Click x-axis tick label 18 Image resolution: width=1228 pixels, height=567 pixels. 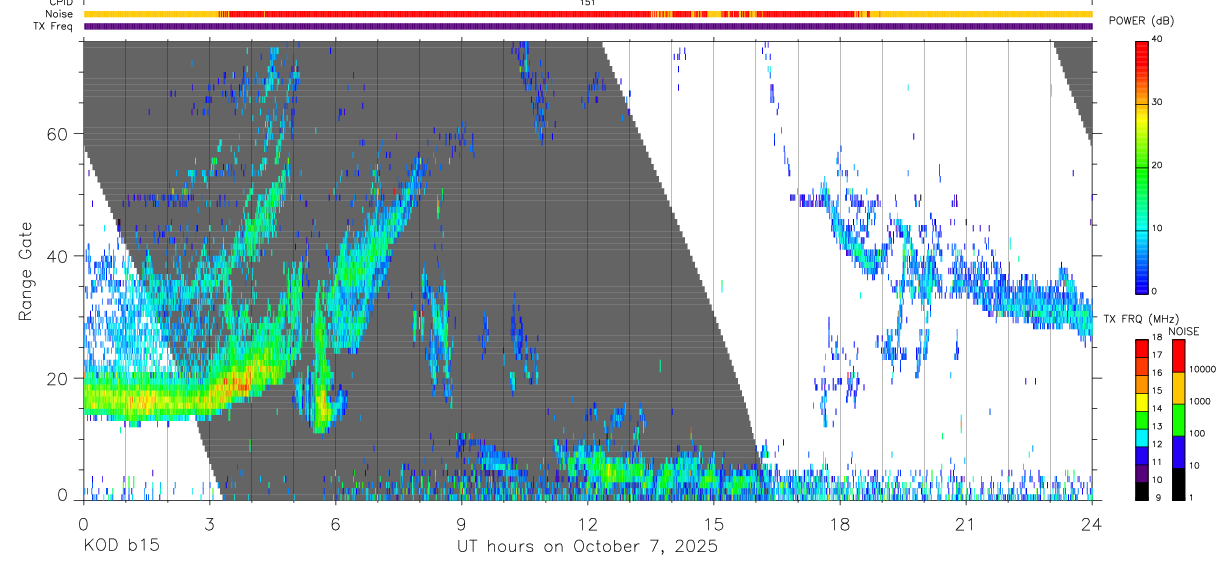pyautogui.click(x=839, y=523)
